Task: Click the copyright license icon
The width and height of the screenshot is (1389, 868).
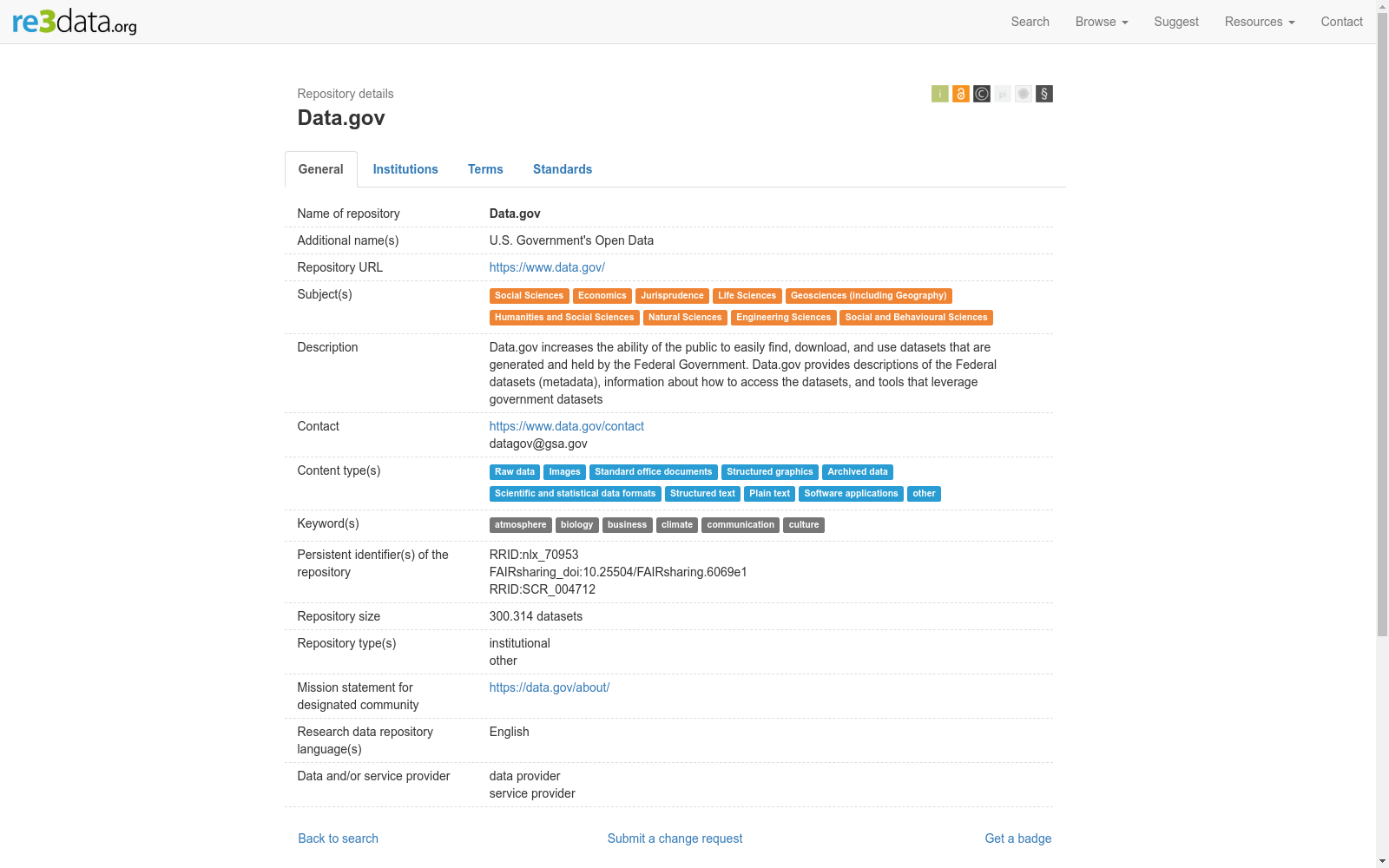Action: (982, 94)
